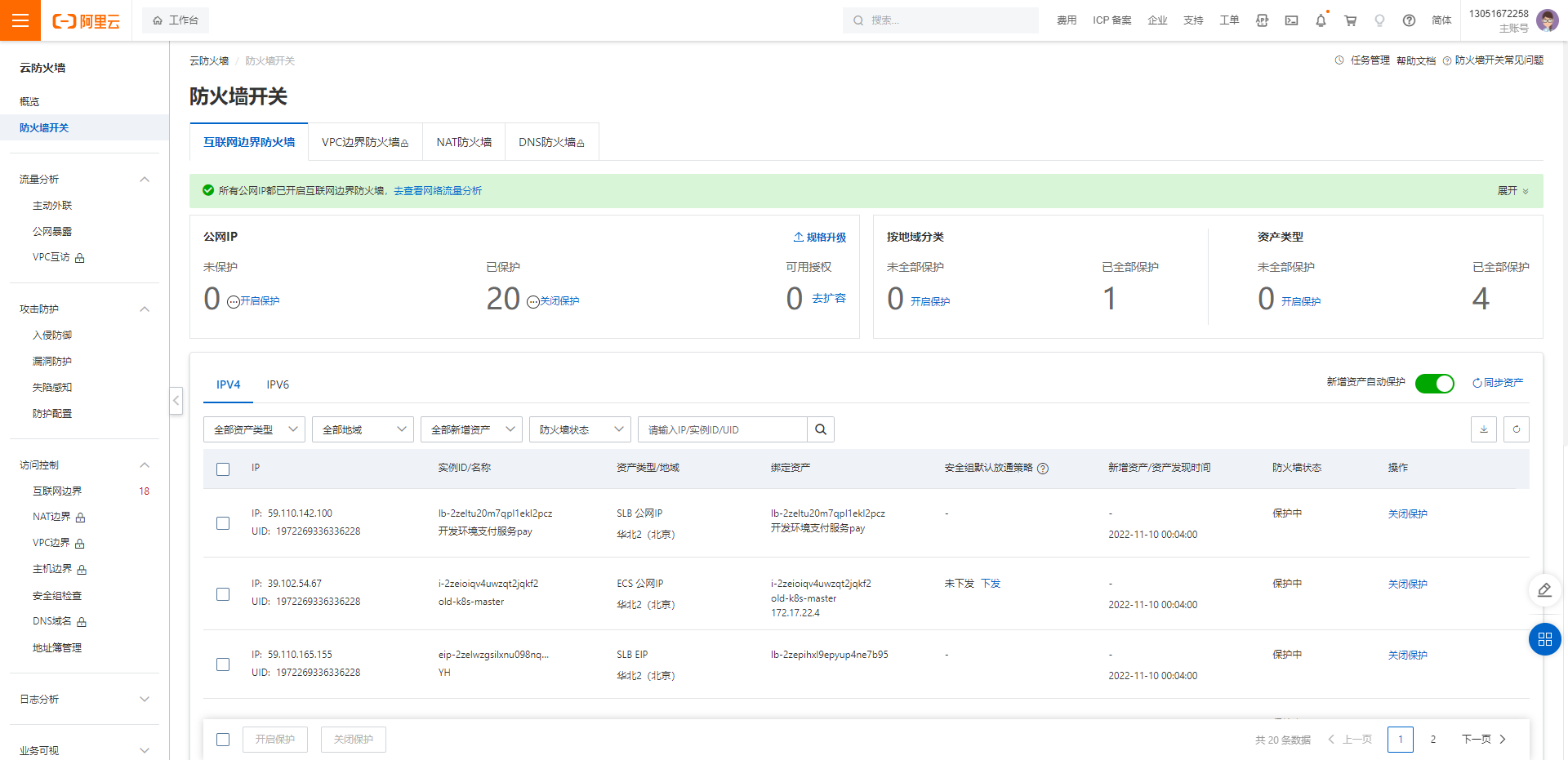This screenshot has height=760, width=1568.
Task: Click the 同步资产 button
Action: [x=1498, y=383]
